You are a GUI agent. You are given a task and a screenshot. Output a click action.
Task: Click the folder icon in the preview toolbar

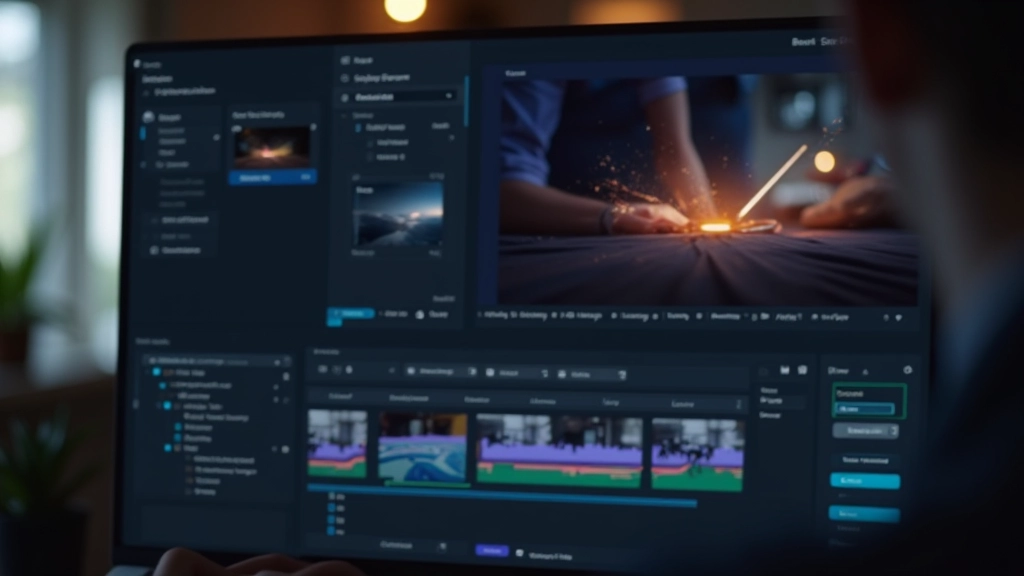[x=765, y=317]
